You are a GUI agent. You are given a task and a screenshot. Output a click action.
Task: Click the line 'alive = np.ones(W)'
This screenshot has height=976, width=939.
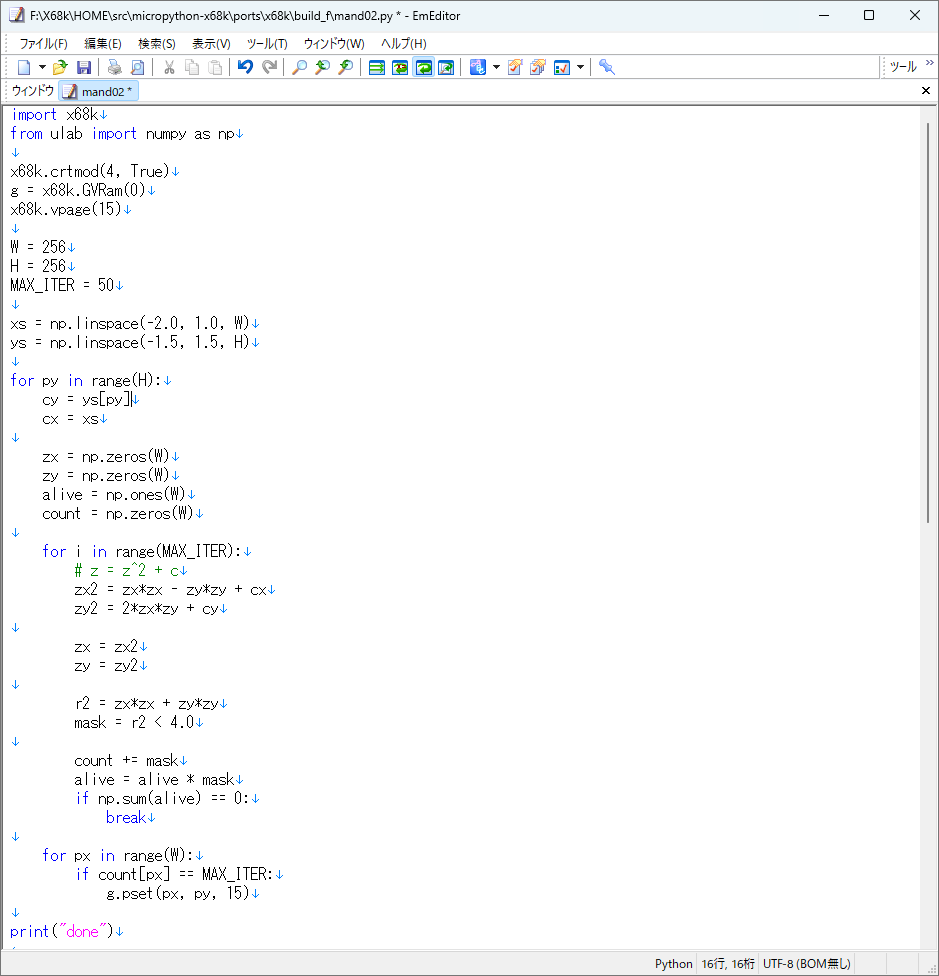[x=114, y=495]
